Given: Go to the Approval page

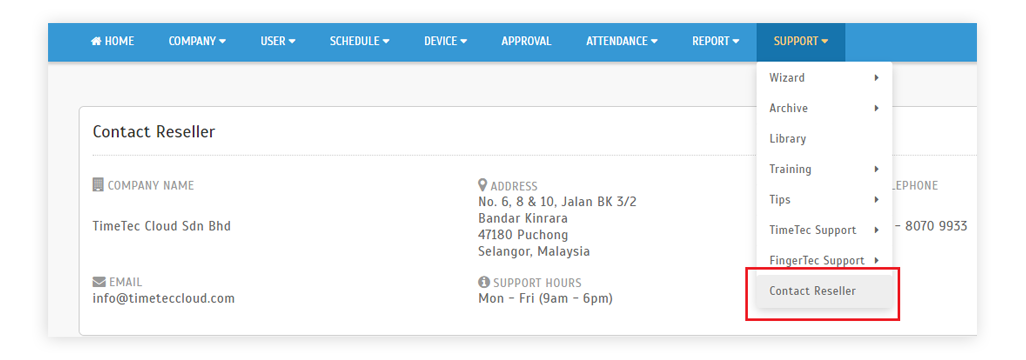Looking at the screenshot, I should point(526,41).
